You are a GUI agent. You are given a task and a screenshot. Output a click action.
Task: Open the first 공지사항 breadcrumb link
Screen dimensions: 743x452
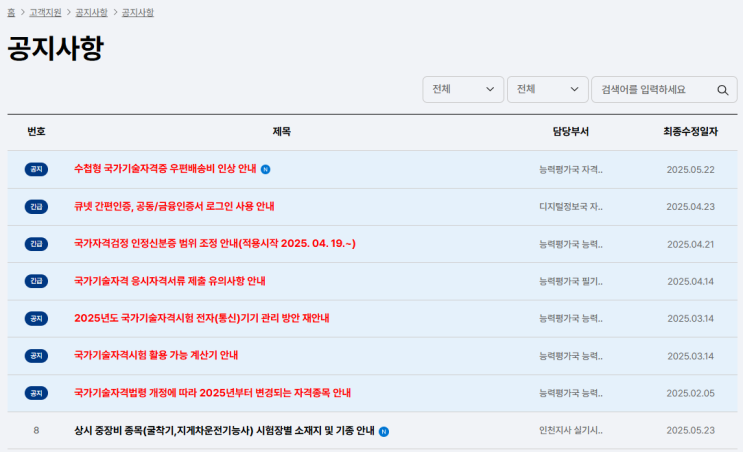click(x=91, y=12)
